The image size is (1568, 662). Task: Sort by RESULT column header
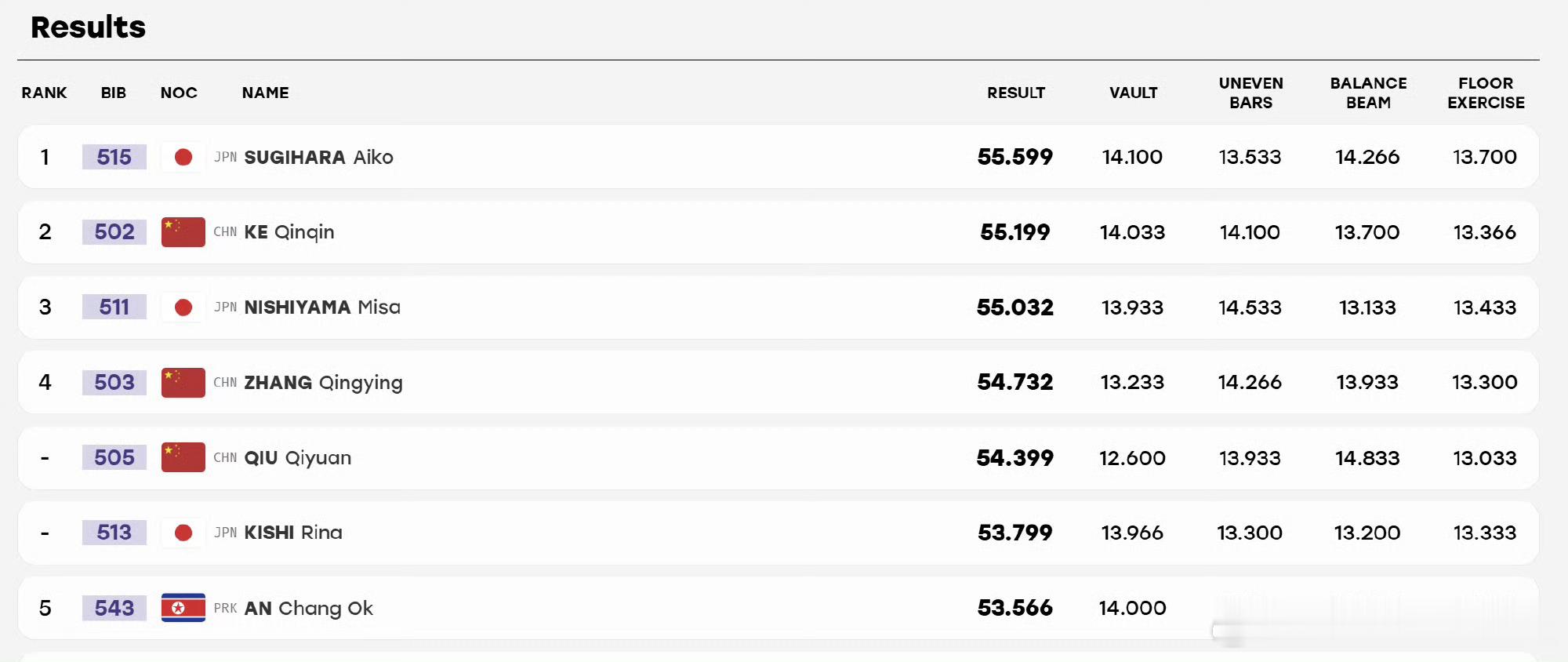(x=1016, y=93)
